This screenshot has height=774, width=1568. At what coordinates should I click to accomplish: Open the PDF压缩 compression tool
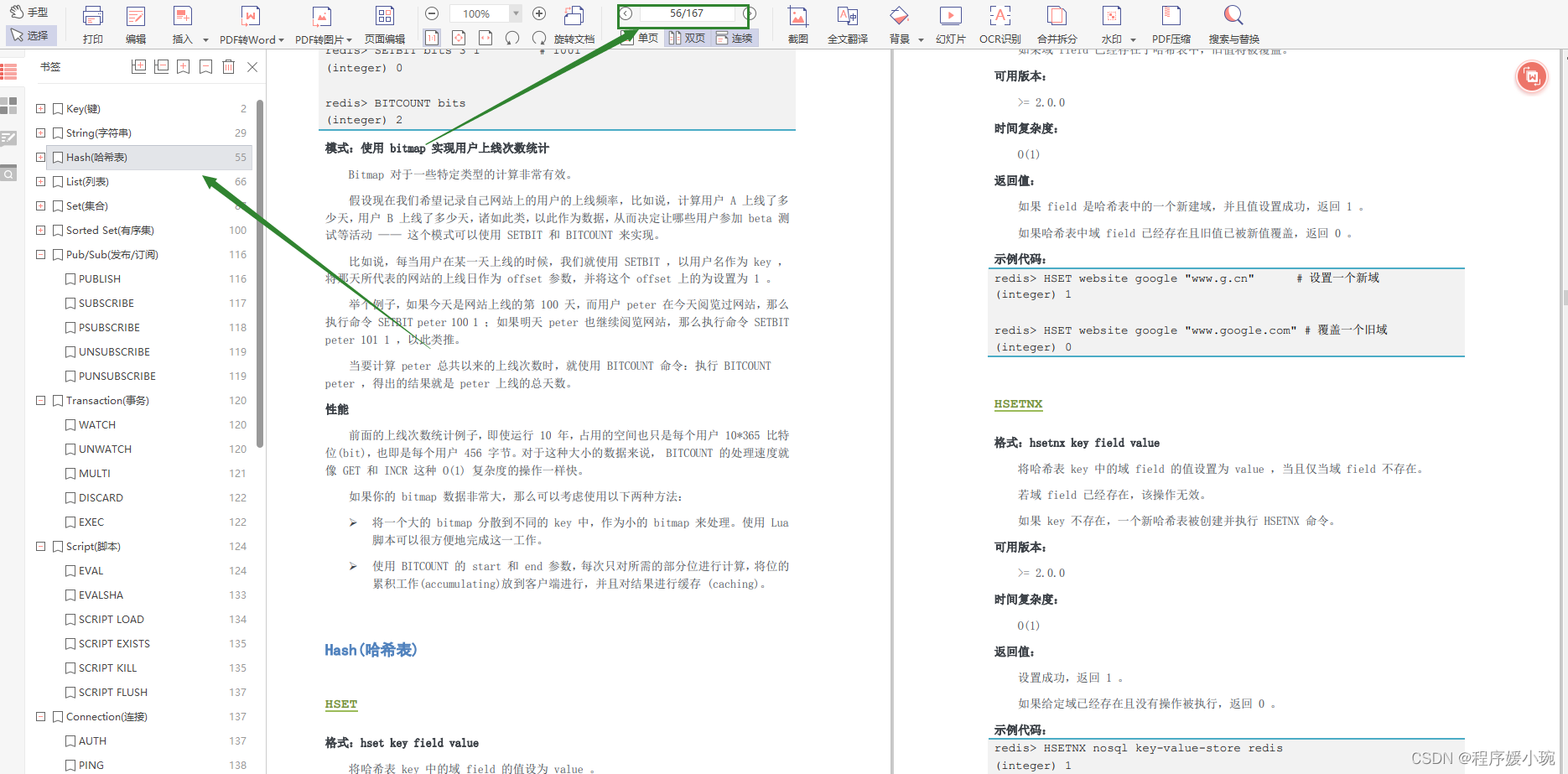(x=1171, y=23)
